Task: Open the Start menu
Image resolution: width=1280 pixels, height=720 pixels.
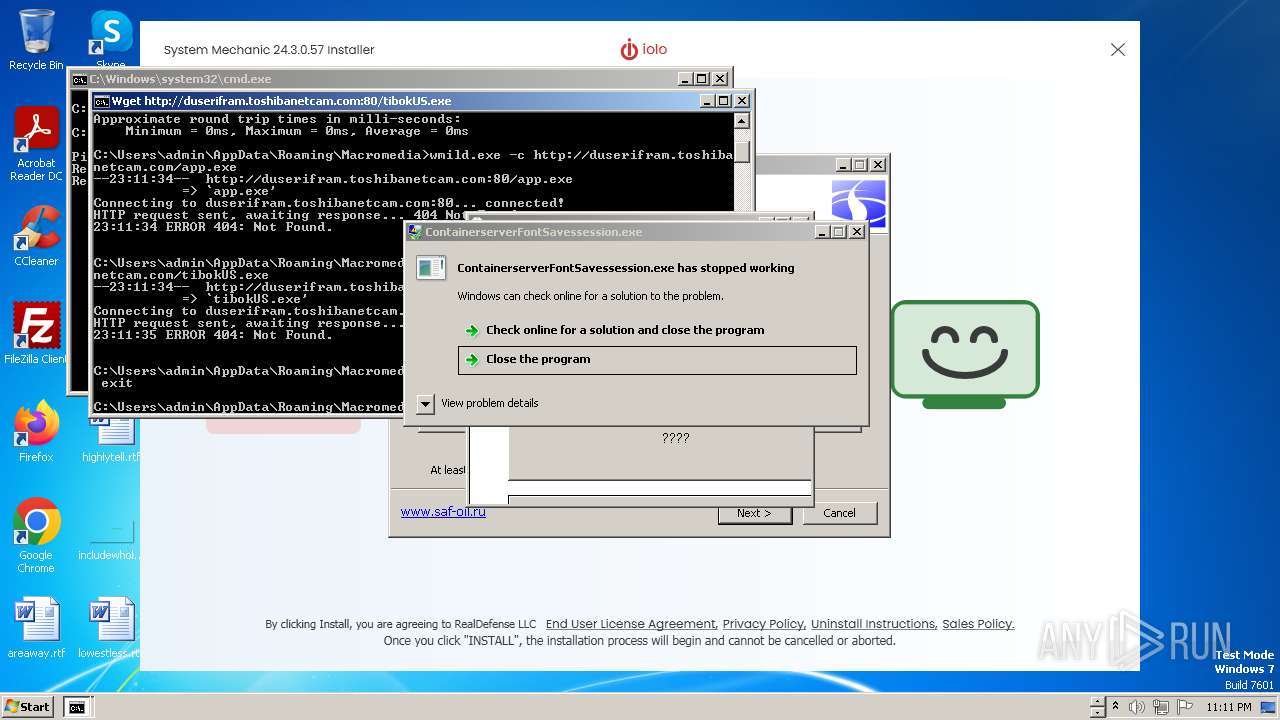Action: pyautogui.click(x=27, y=707)
